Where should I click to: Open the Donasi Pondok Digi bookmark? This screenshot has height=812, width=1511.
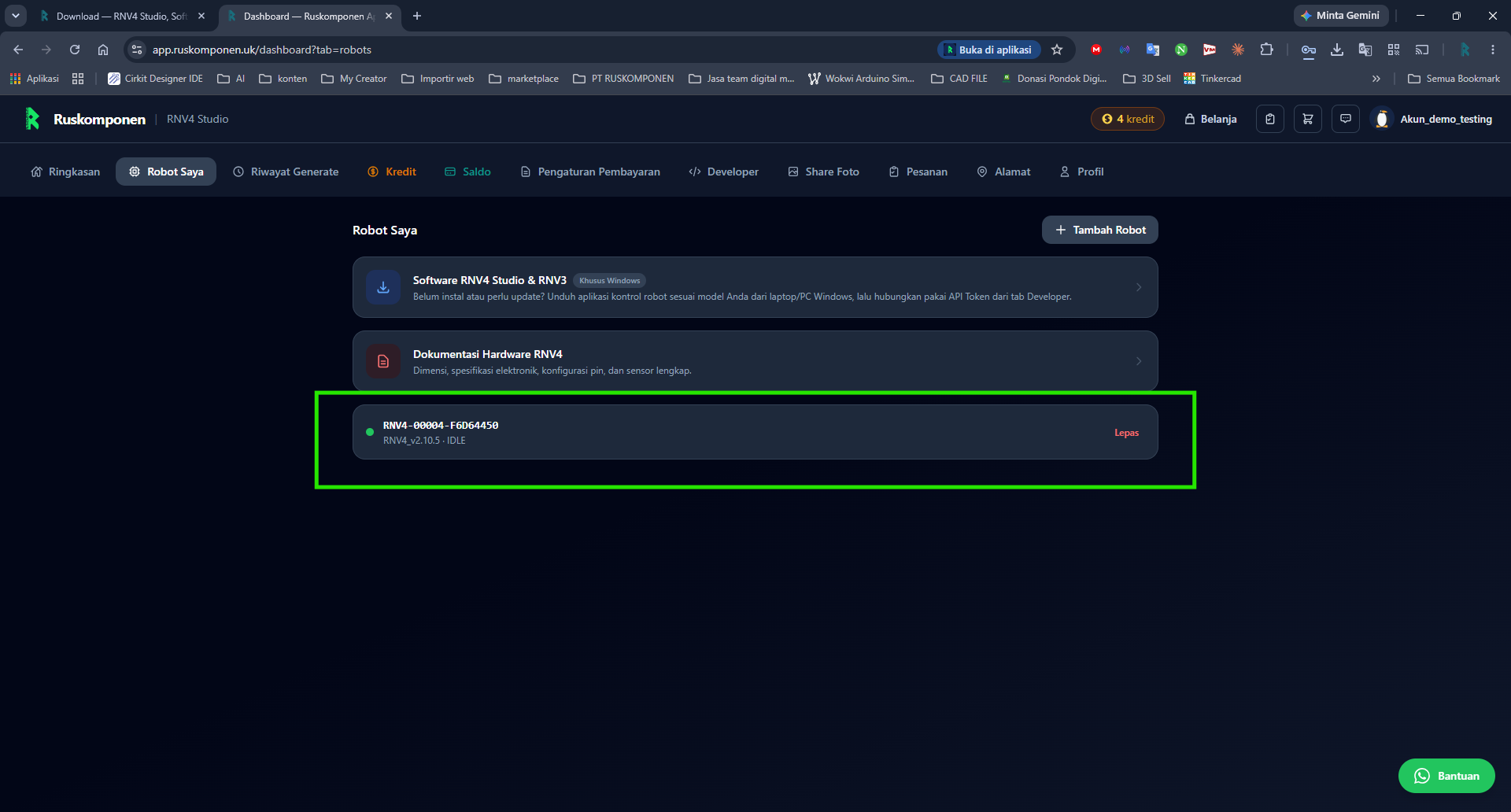point(1054,79)
